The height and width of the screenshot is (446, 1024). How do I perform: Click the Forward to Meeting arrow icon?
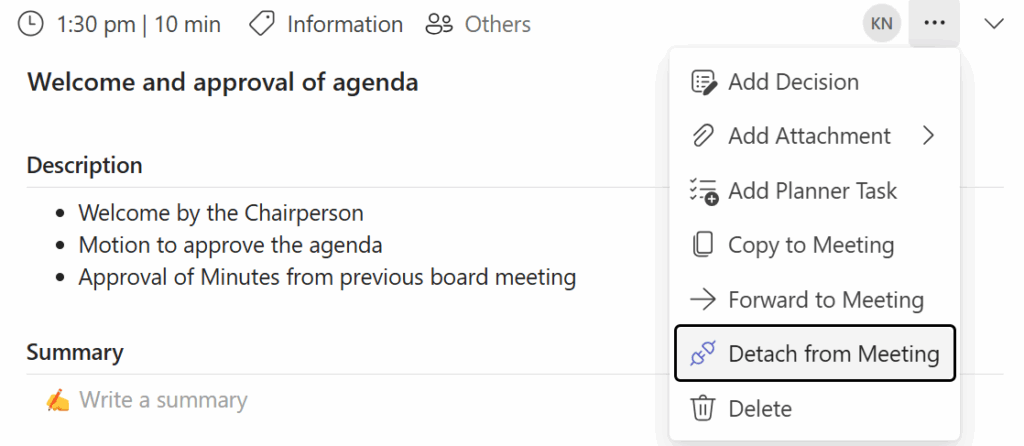click(x=704, y=299)
